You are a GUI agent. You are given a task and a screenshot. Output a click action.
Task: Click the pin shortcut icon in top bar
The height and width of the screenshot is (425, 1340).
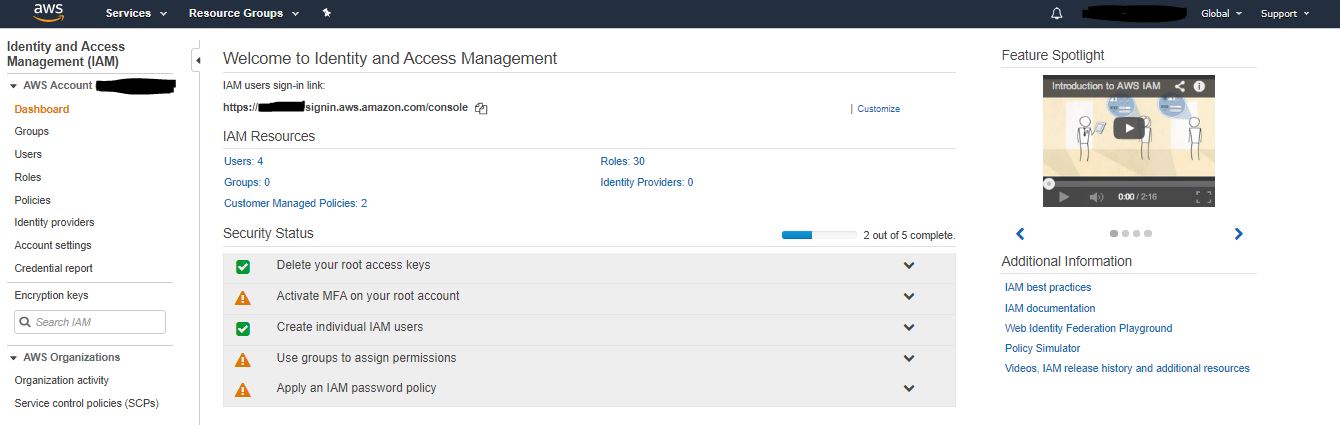[x=327, y=13]
